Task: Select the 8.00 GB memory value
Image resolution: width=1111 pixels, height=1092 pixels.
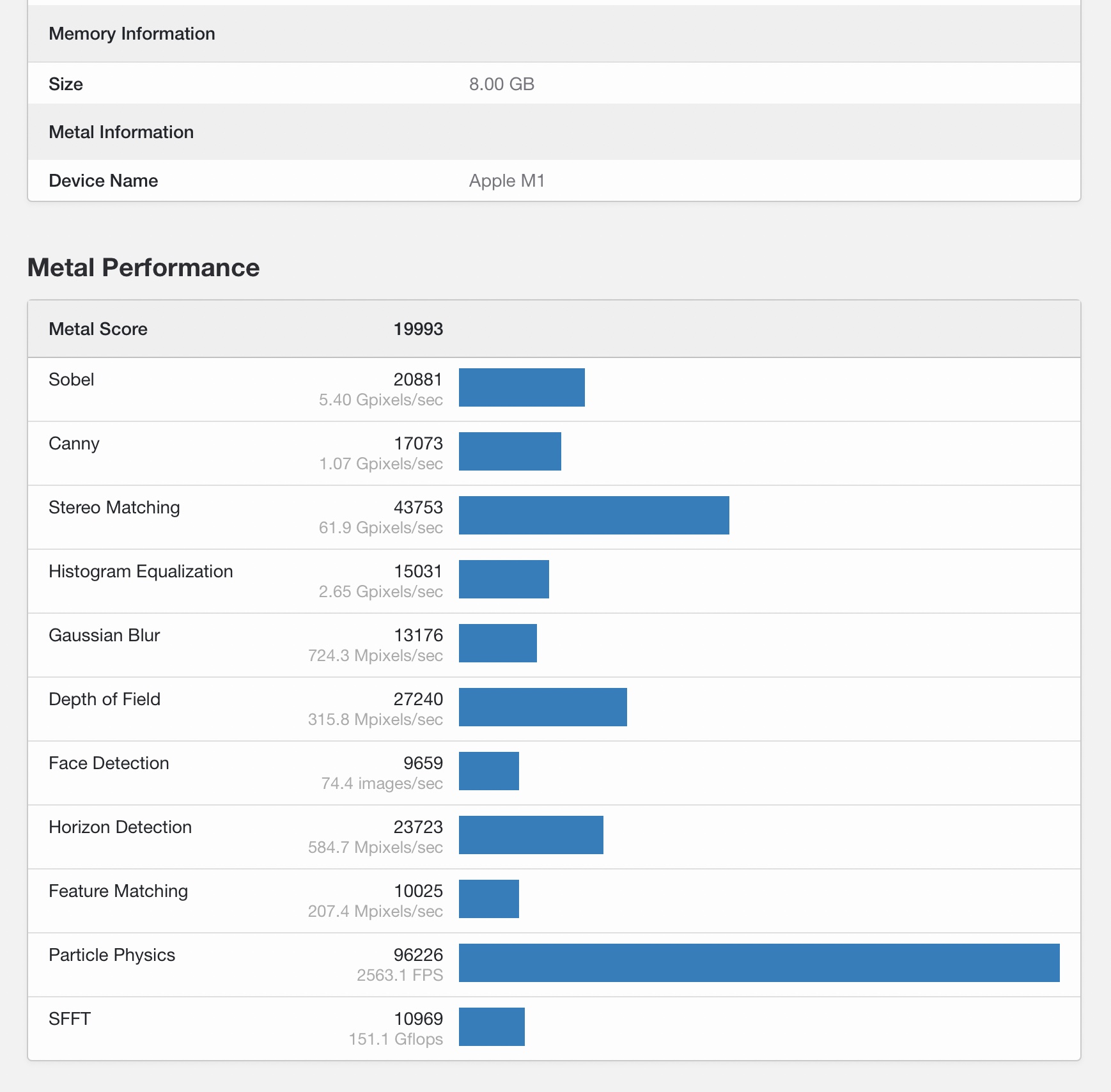Action: pos(502,84)
